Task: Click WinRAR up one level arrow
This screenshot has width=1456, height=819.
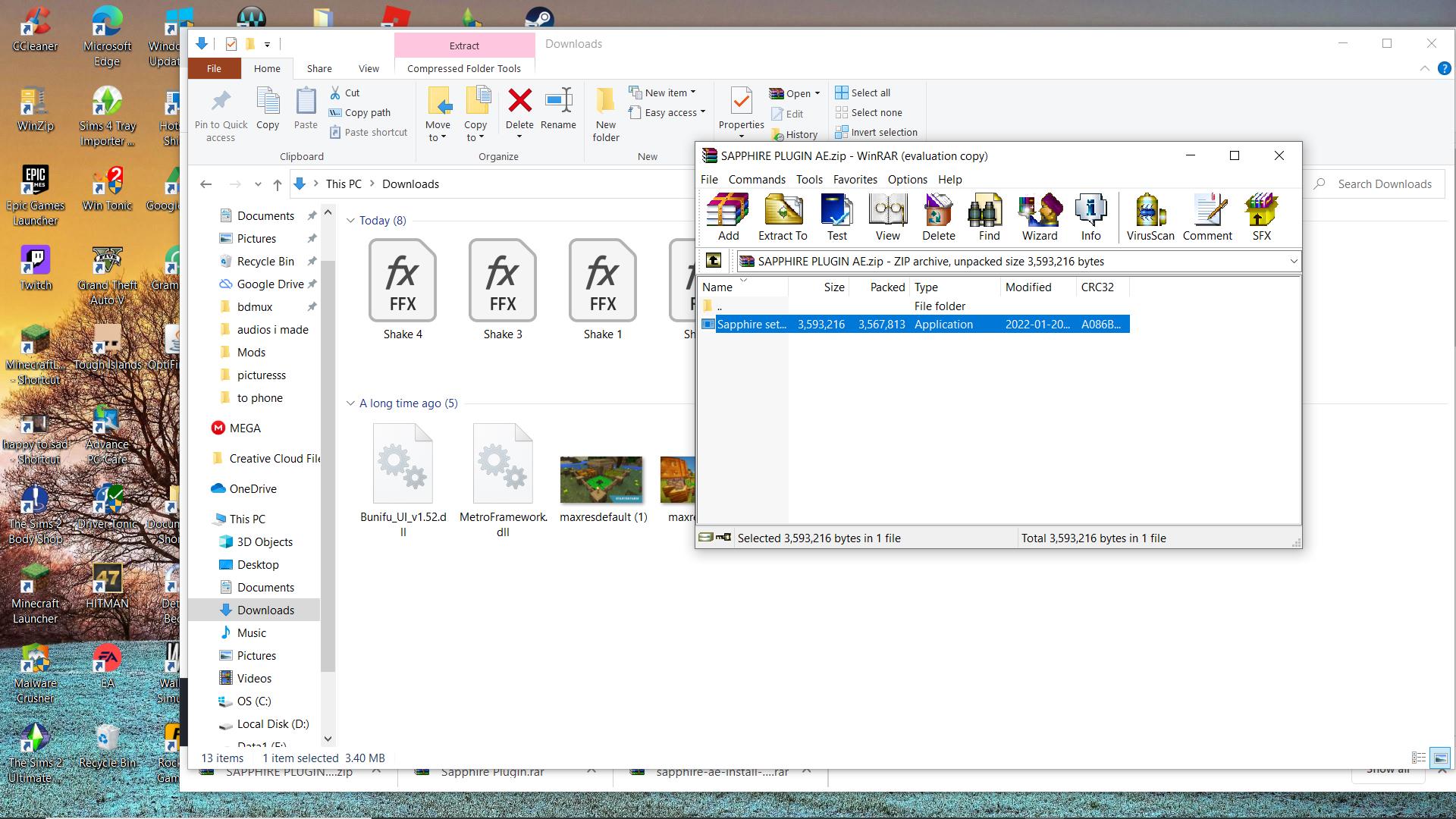Action: coord(713,261)
